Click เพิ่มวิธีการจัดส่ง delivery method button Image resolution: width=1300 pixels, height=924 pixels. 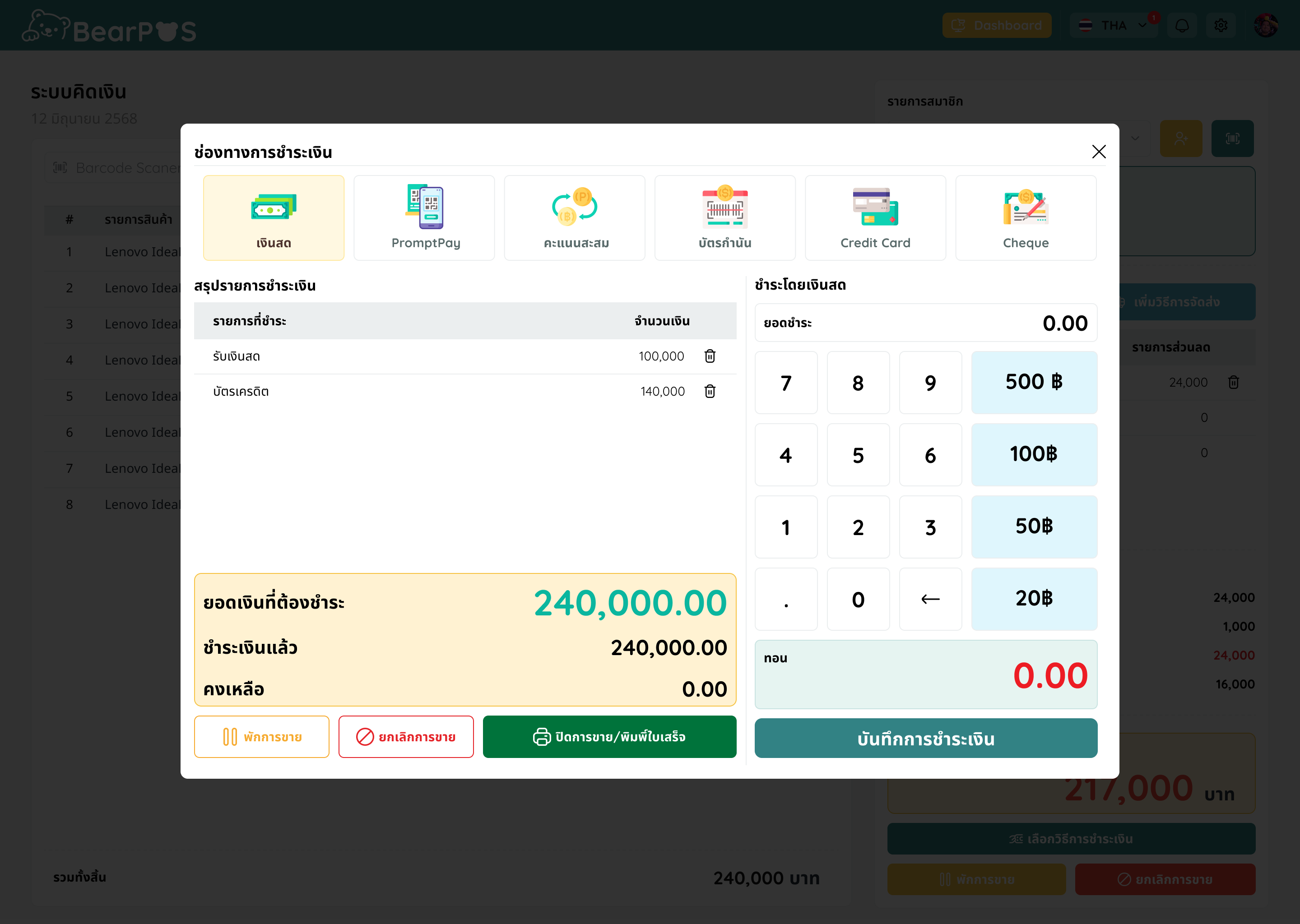(x=1187, y=302)
